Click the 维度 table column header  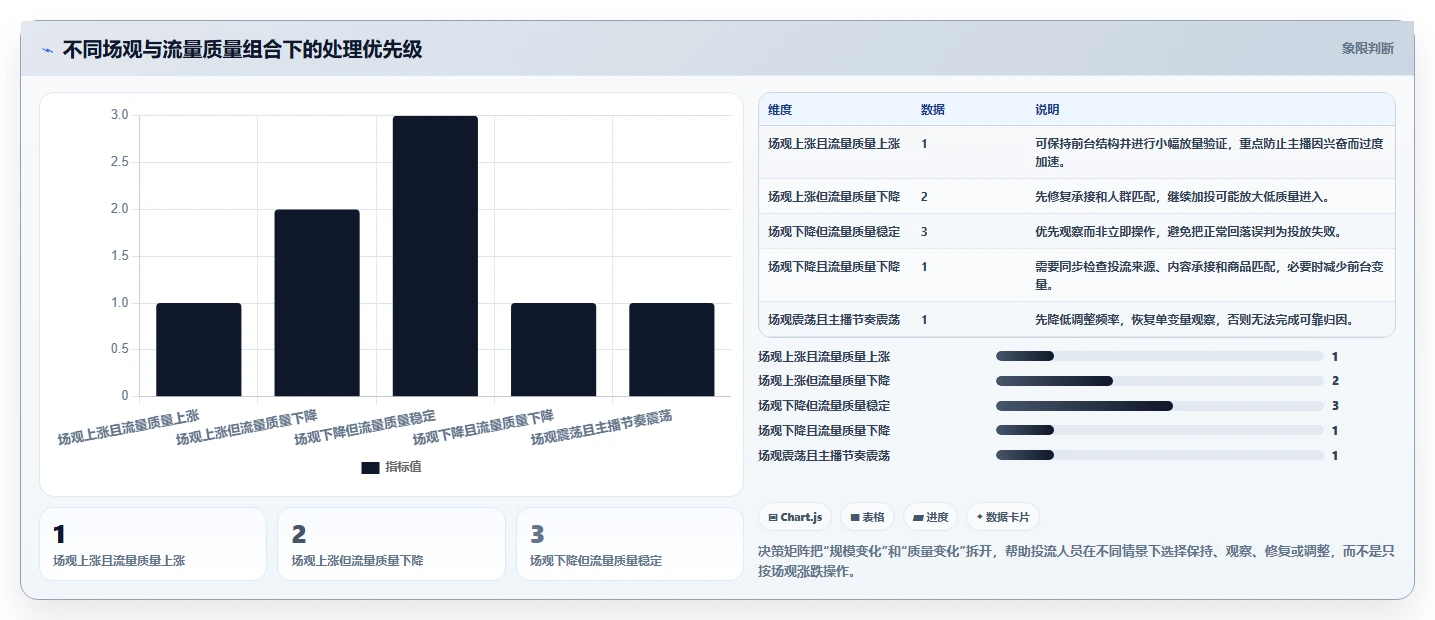[780, 109]
